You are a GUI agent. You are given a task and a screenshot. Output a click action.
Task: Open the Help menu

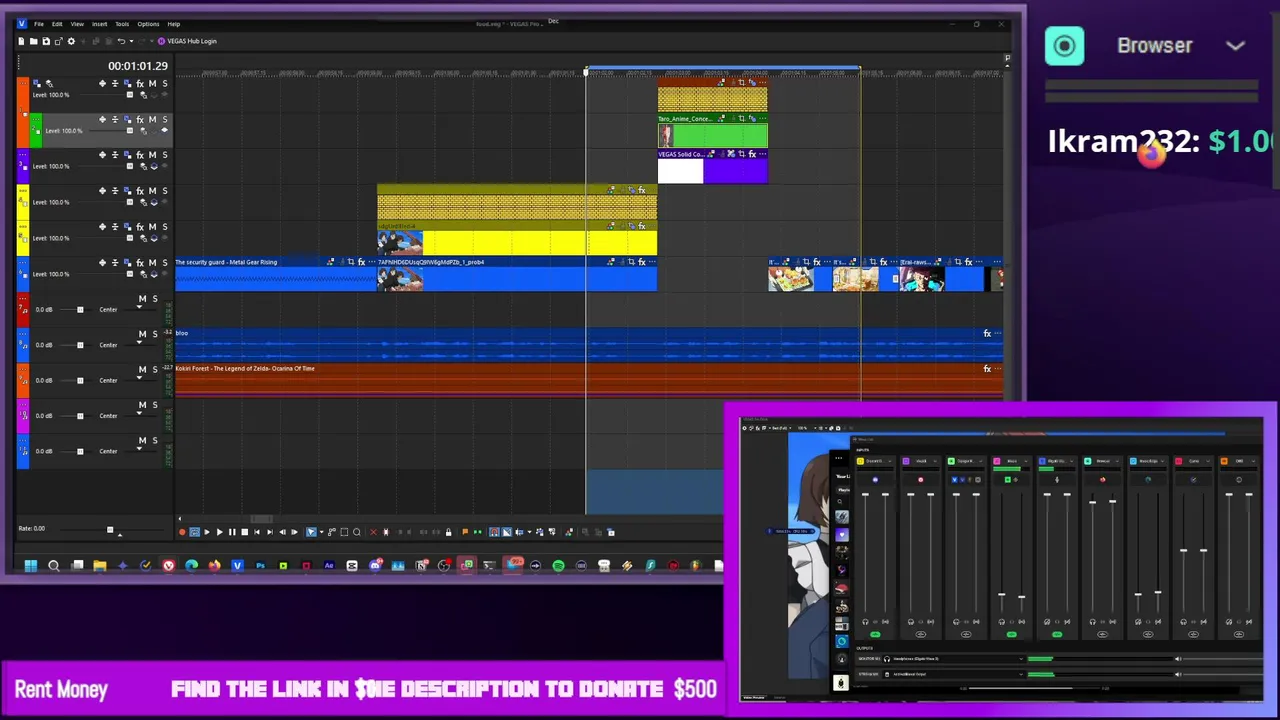(x=174, y=24)
